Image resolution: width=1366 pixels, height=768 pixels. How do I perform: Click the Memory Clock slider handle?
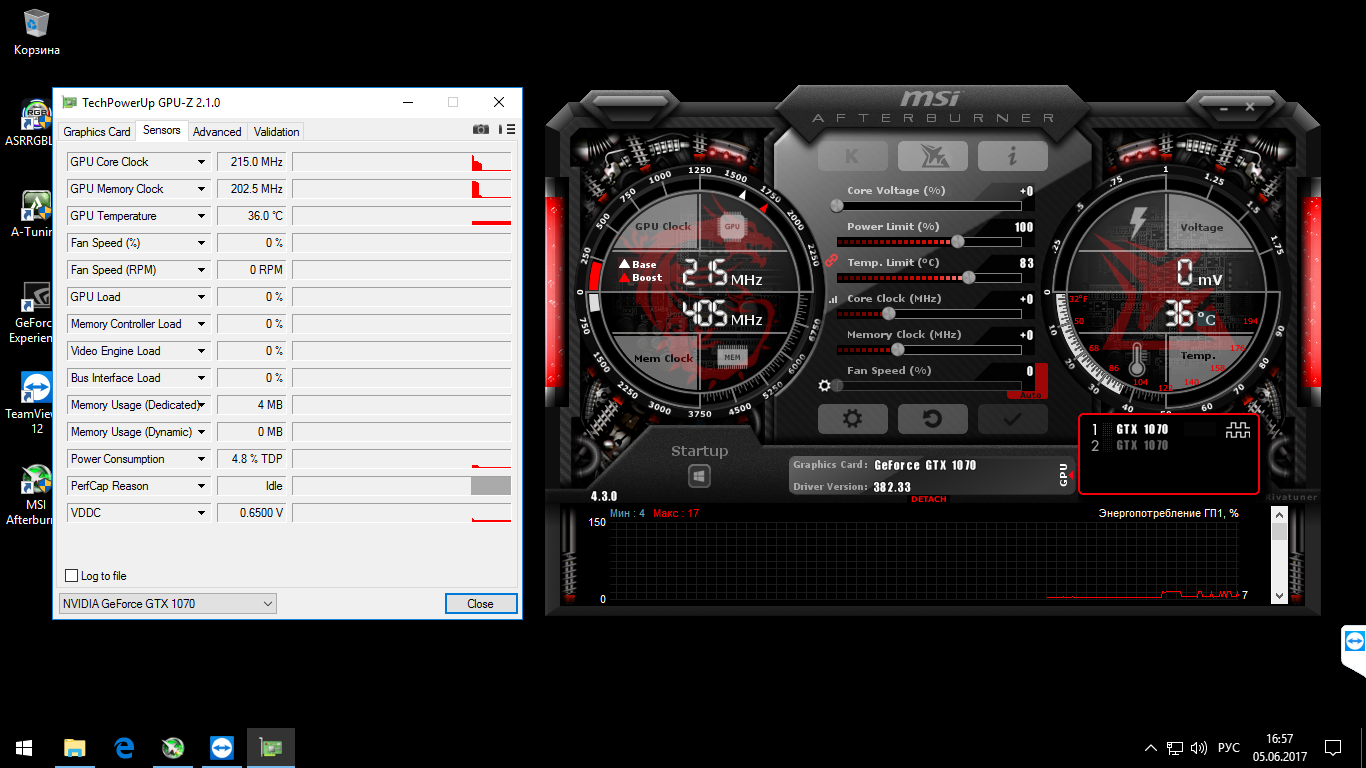click(897, 350)
